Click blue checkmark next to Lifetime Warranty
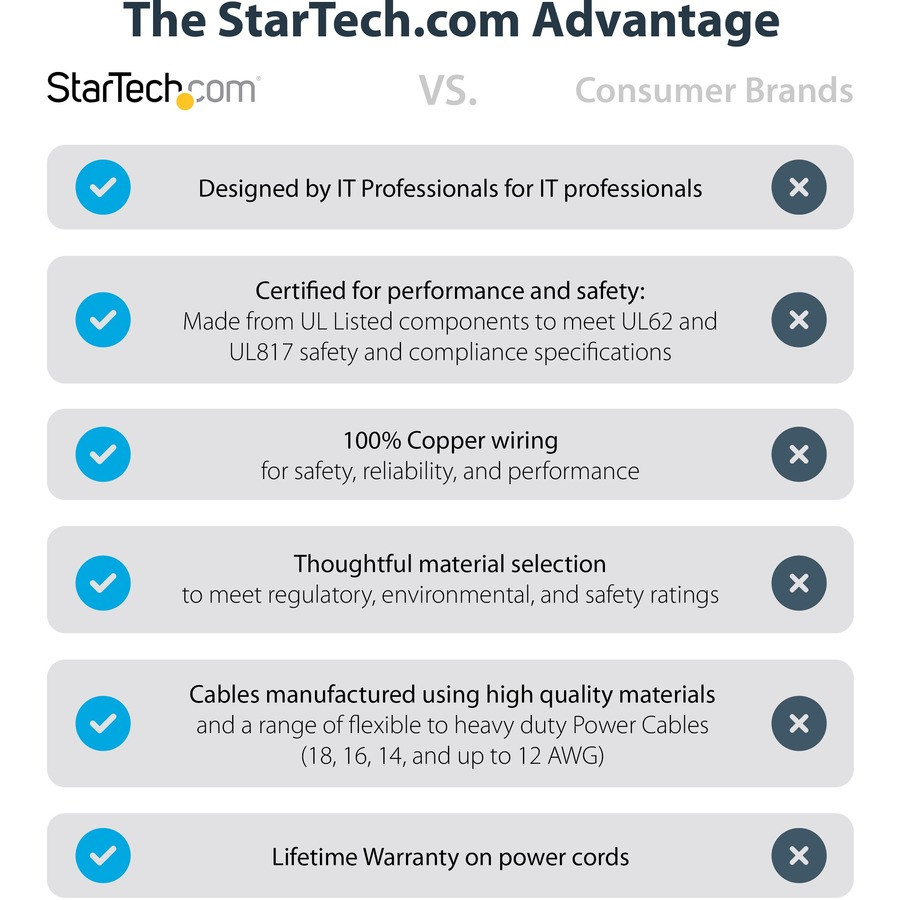This screenshot has height=900, width=900. tap(103, 856)
